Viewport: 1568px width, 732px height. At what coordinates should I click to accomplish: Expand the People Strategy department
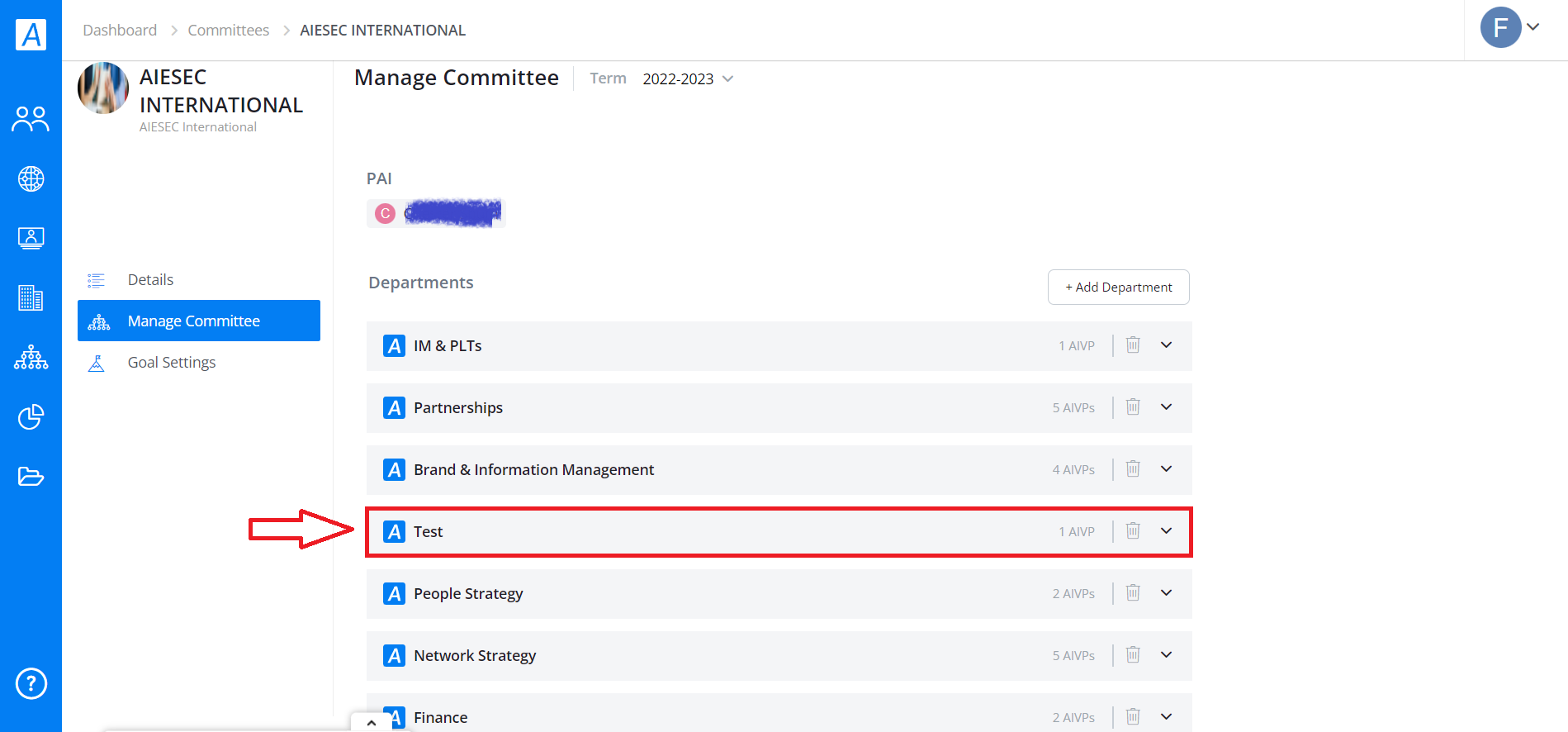[x=1166, y=592]
